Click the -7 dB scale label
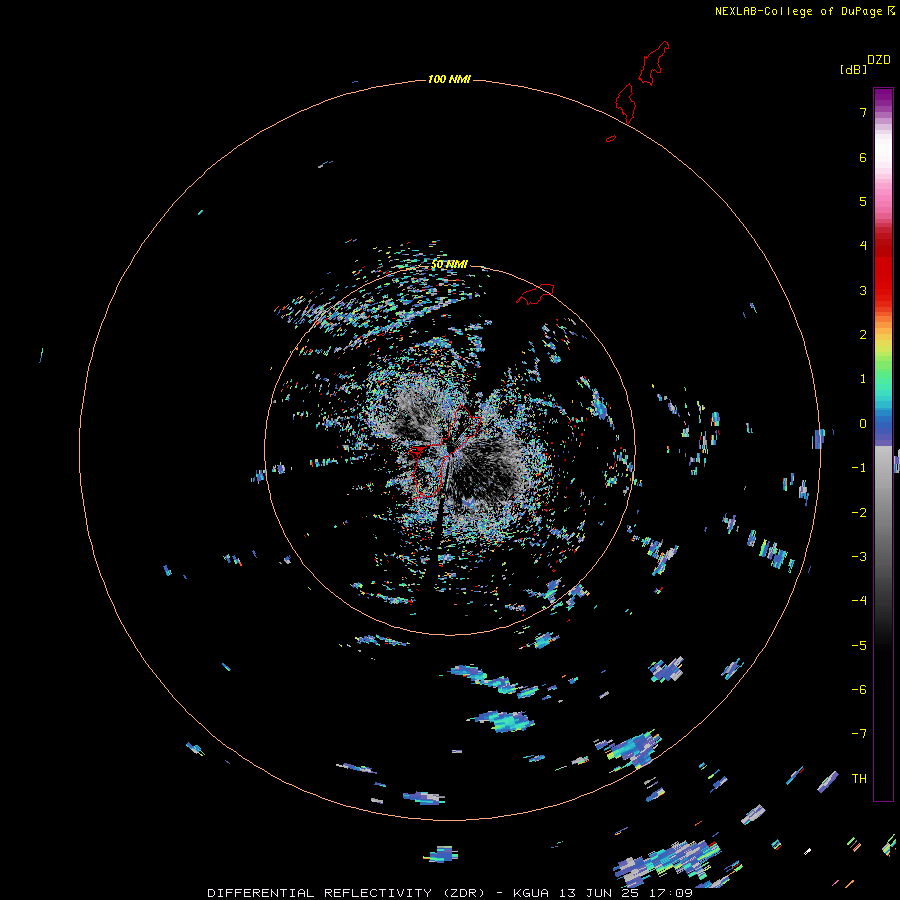This screenshot has width=900, height=900. (859, 734)
